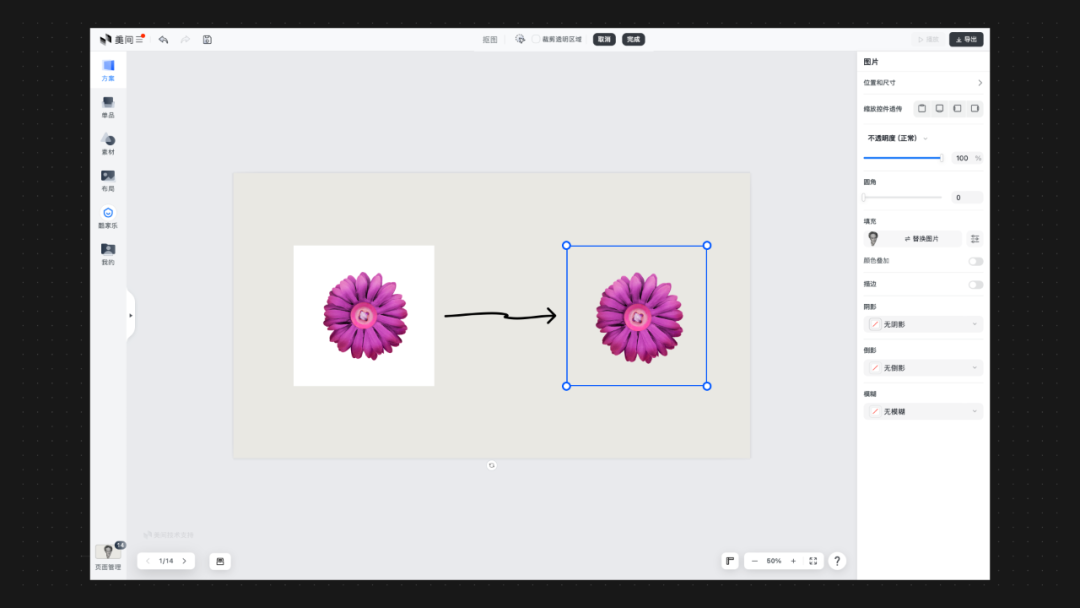Open the 布局 layout panel
The height and width of the screenshot is (608, 1080).
pyautogui.click(x=108, y=180)
